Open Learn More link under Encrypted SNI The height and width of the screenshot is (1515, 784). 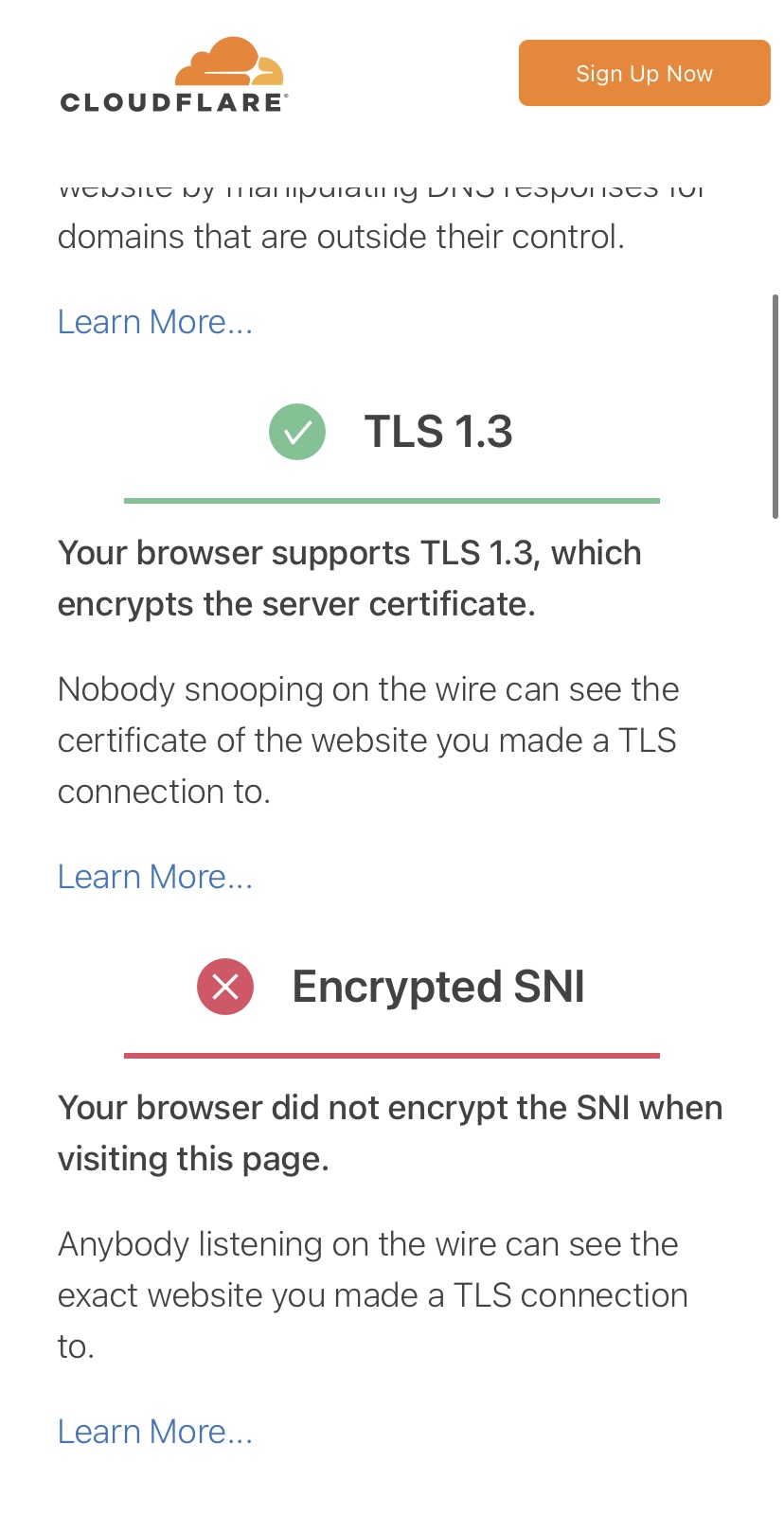click(155, 1432)
